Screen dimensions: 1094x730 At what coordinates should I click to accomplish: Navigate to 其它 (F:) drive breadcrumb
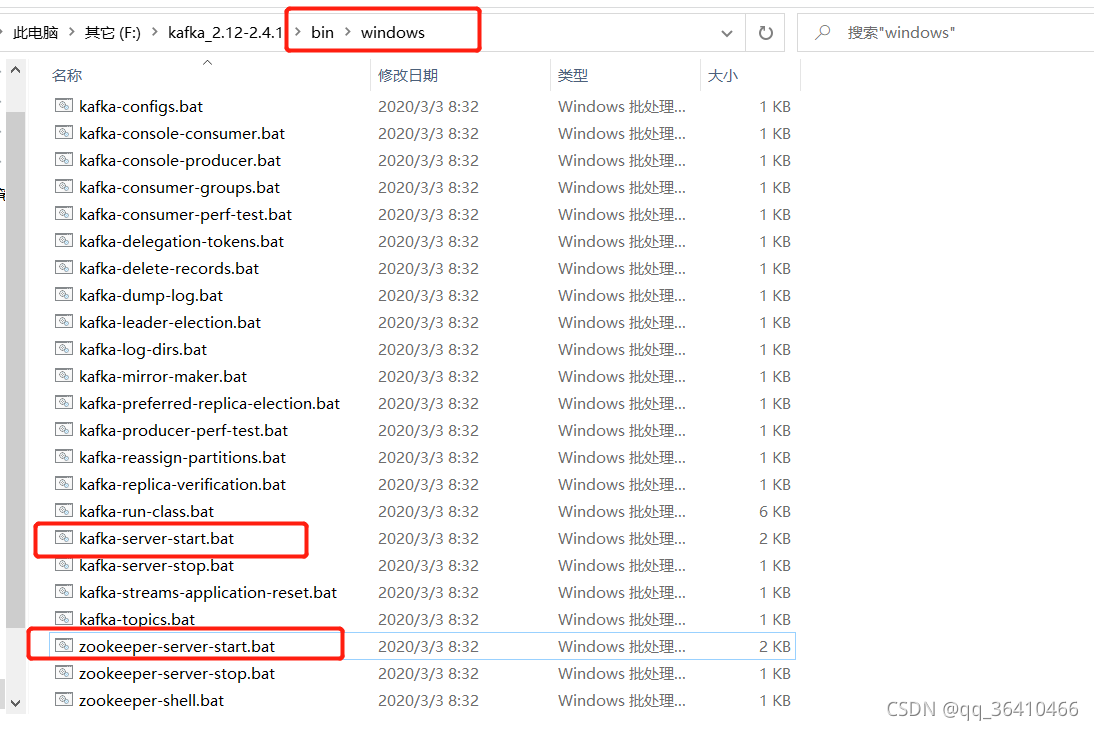pyautogui.click(x=112, y=33)
